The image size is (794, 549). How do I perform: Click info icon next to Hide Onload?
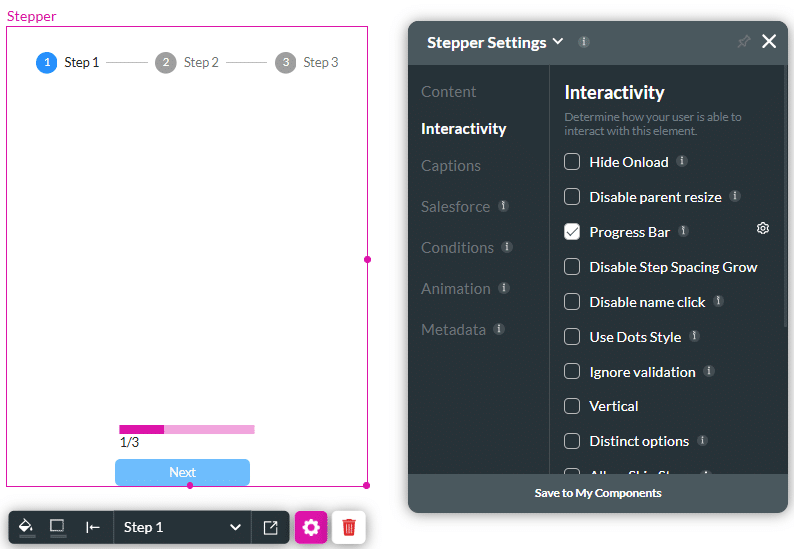coord(682,161)
